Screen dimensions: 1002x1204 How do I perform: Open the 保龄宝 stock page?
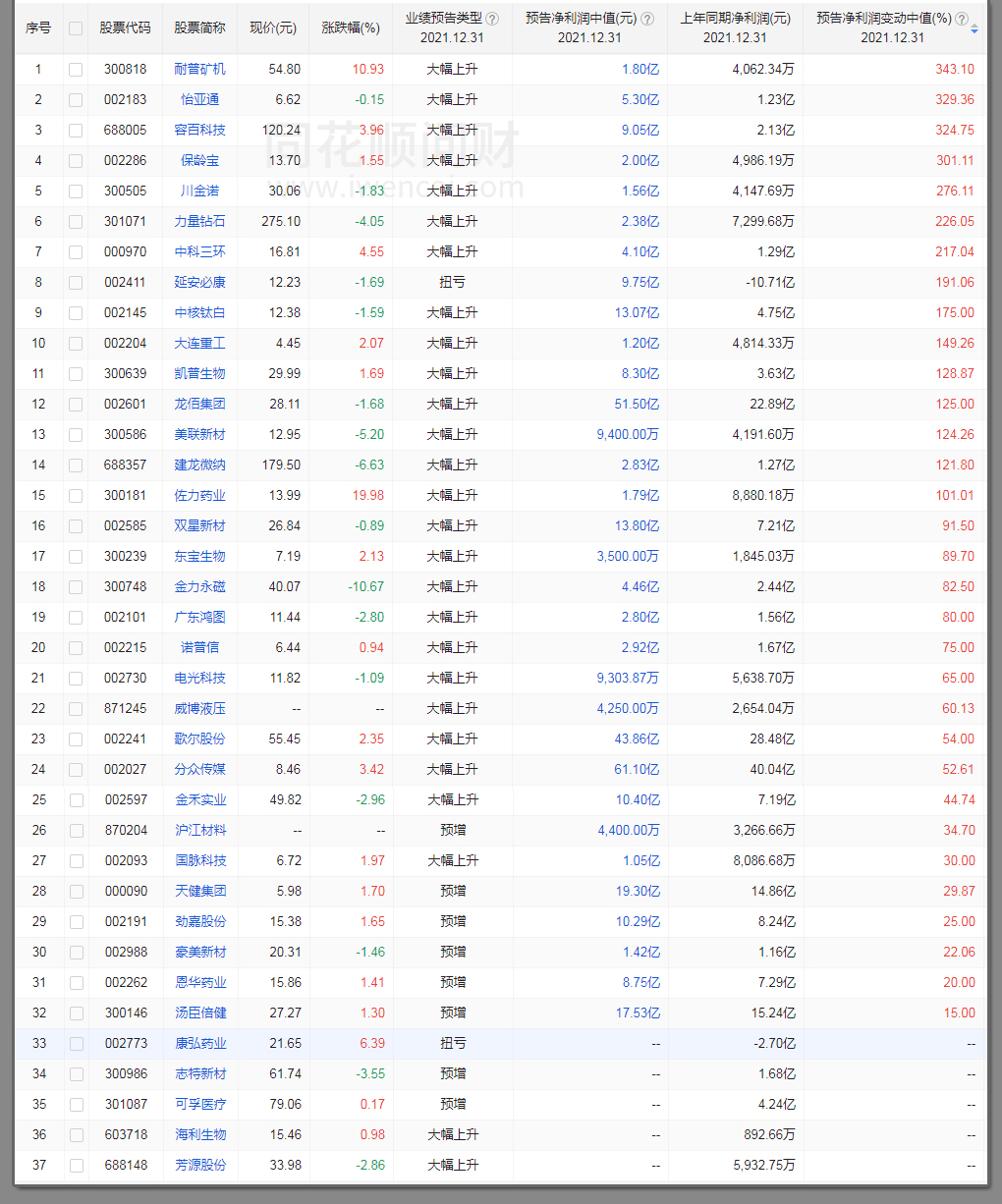point(199,160)
